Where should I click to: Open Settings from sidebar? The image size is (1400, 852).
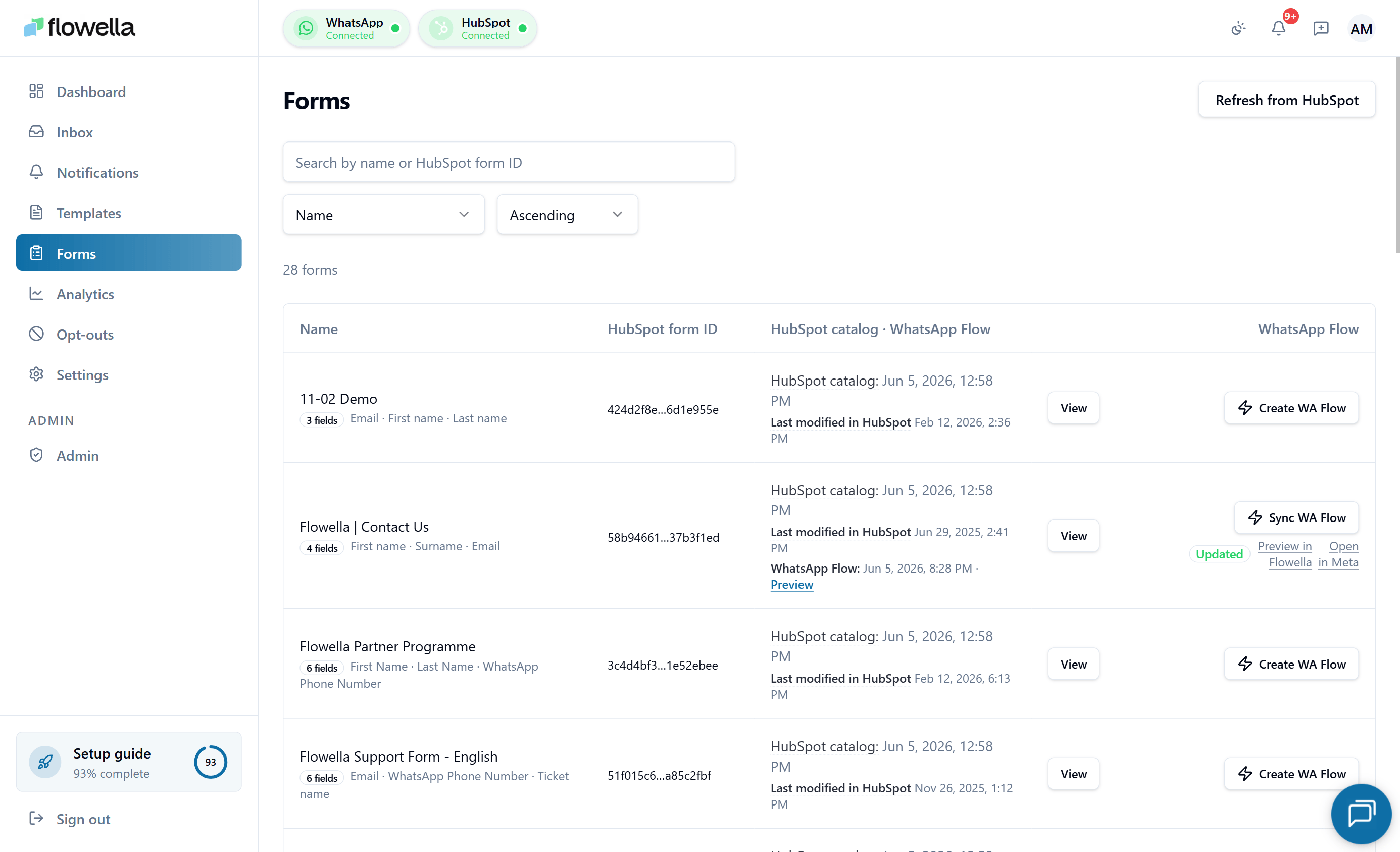pyautogui.click(x=129, y=374)
